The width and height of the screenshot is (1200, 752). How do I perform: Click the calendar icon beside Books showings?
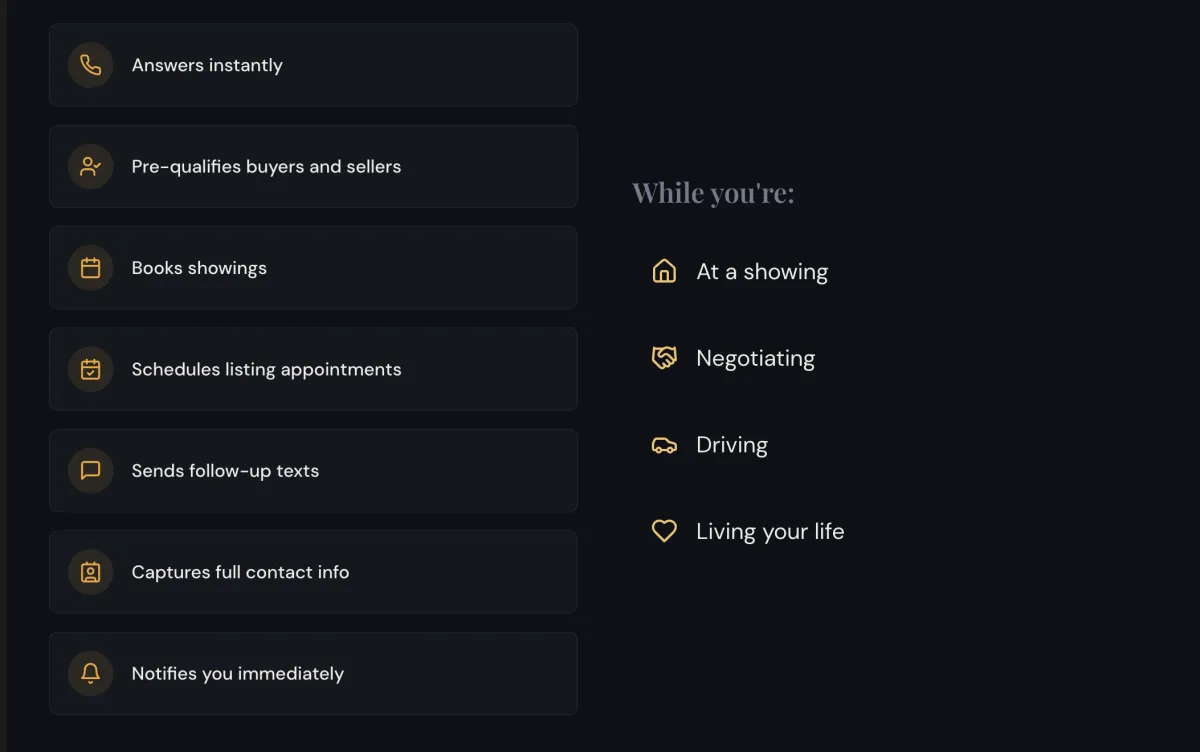90,268
